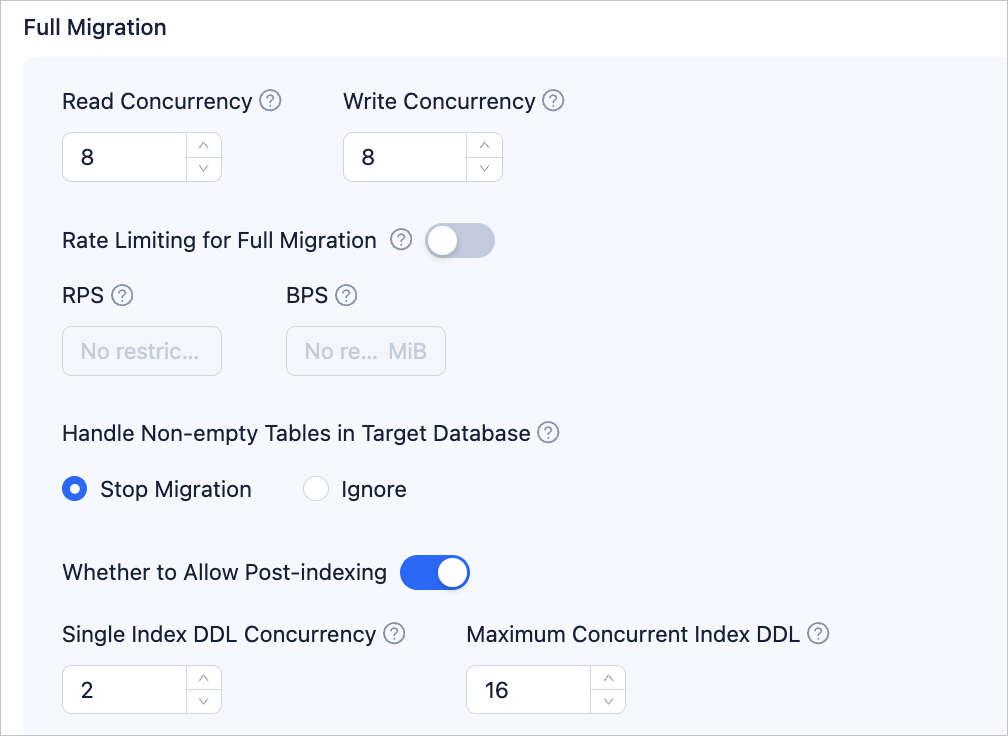Show help for Handle Non-empty Tables option
Viewport: 1008px width, 736px height.
coord(548,433)
